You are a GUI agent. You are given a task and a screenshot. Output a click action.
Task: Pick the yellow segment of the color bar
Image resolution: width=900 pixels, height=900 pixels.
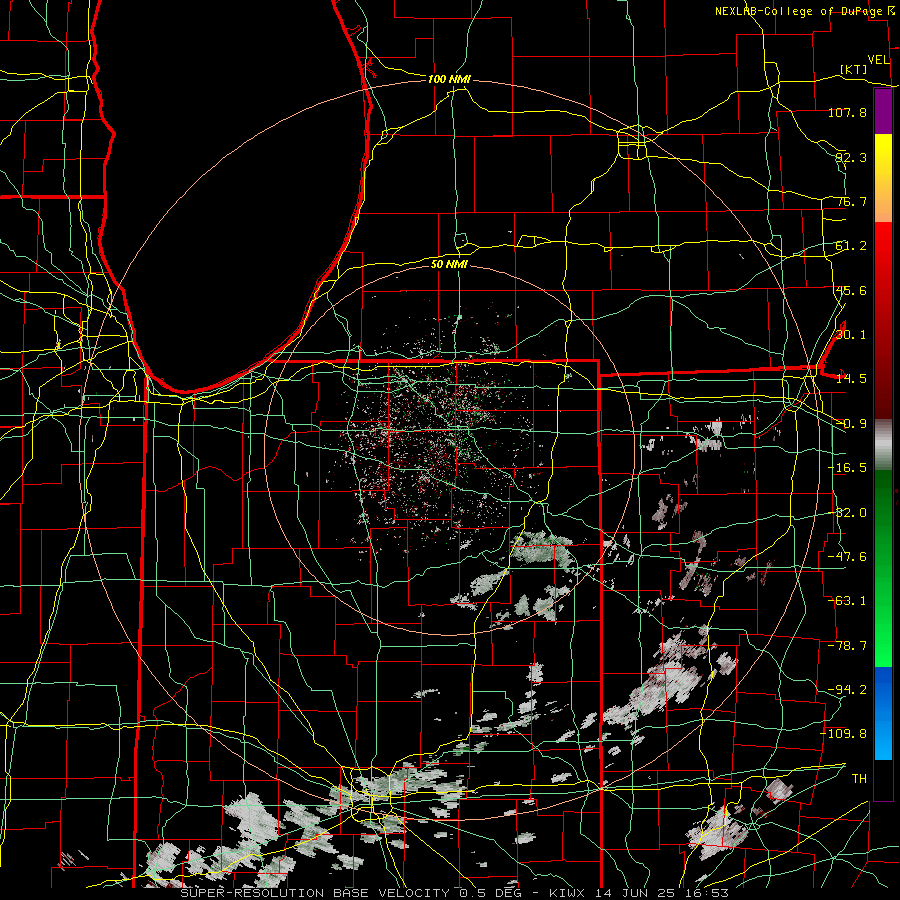pos(883,156)
